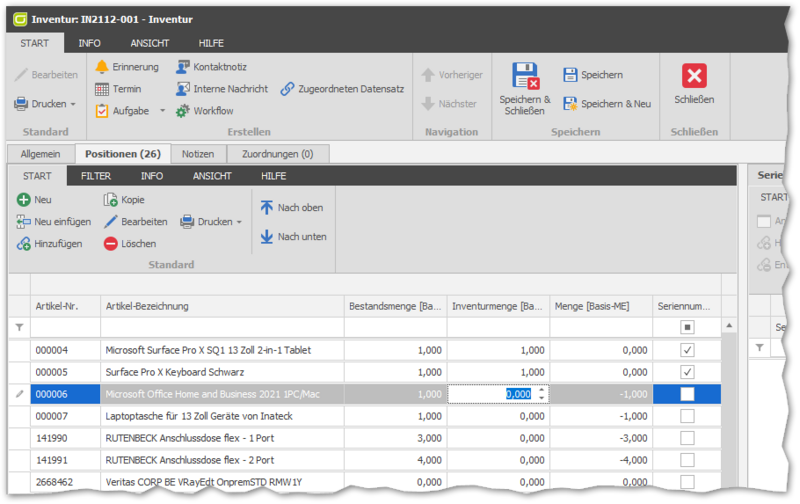This screenshot has width=800, height=504.
Task: Open the Zuordnungen (0) tab
Action: point(278,154)
